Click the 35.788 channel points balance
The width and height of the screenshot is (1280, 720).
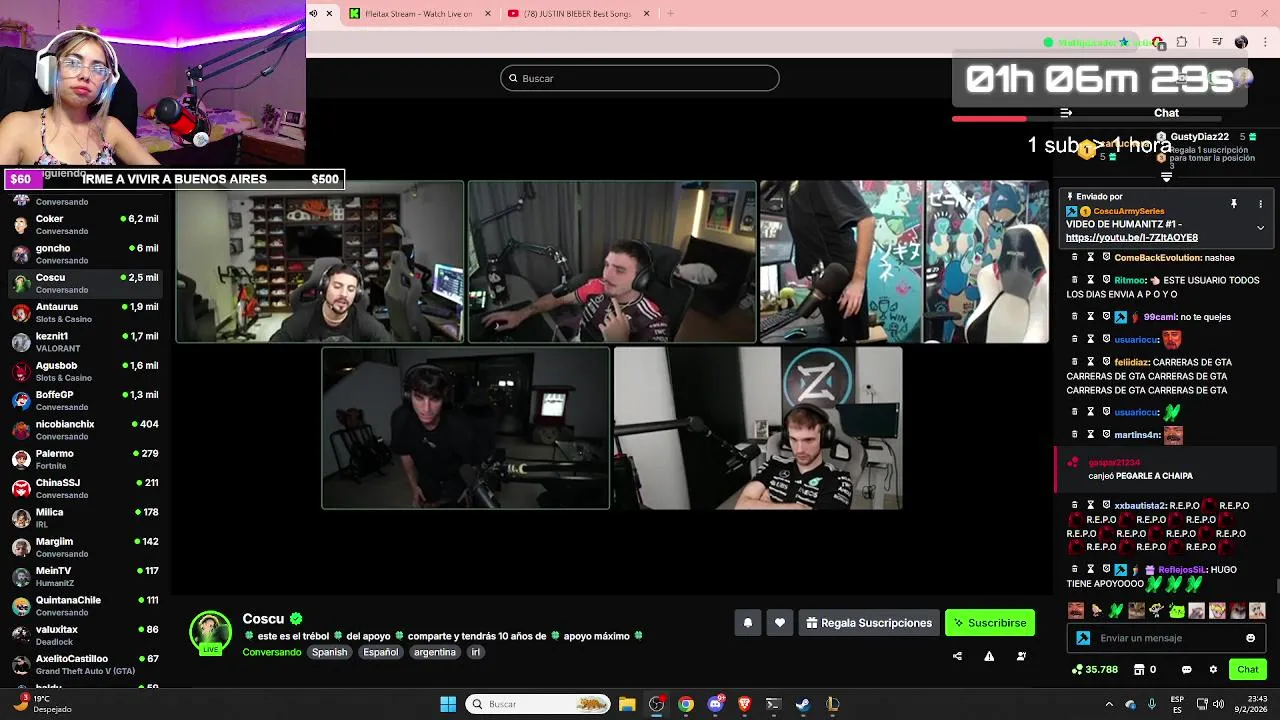coord(1095,669)
